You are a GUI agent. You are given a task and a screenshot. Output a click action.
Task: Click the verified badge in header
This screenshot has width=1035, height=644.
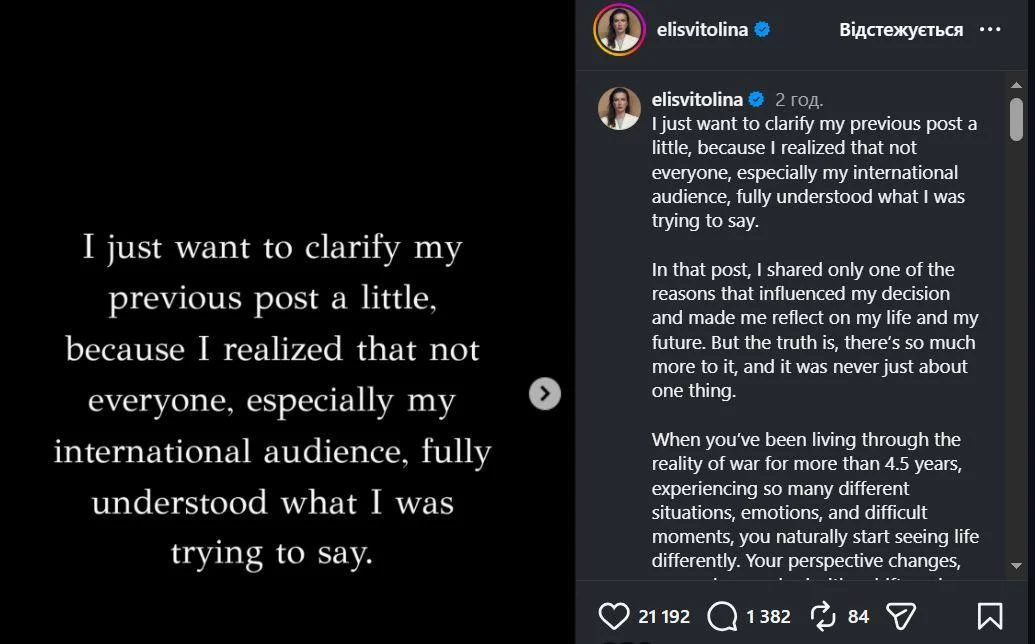762,30
